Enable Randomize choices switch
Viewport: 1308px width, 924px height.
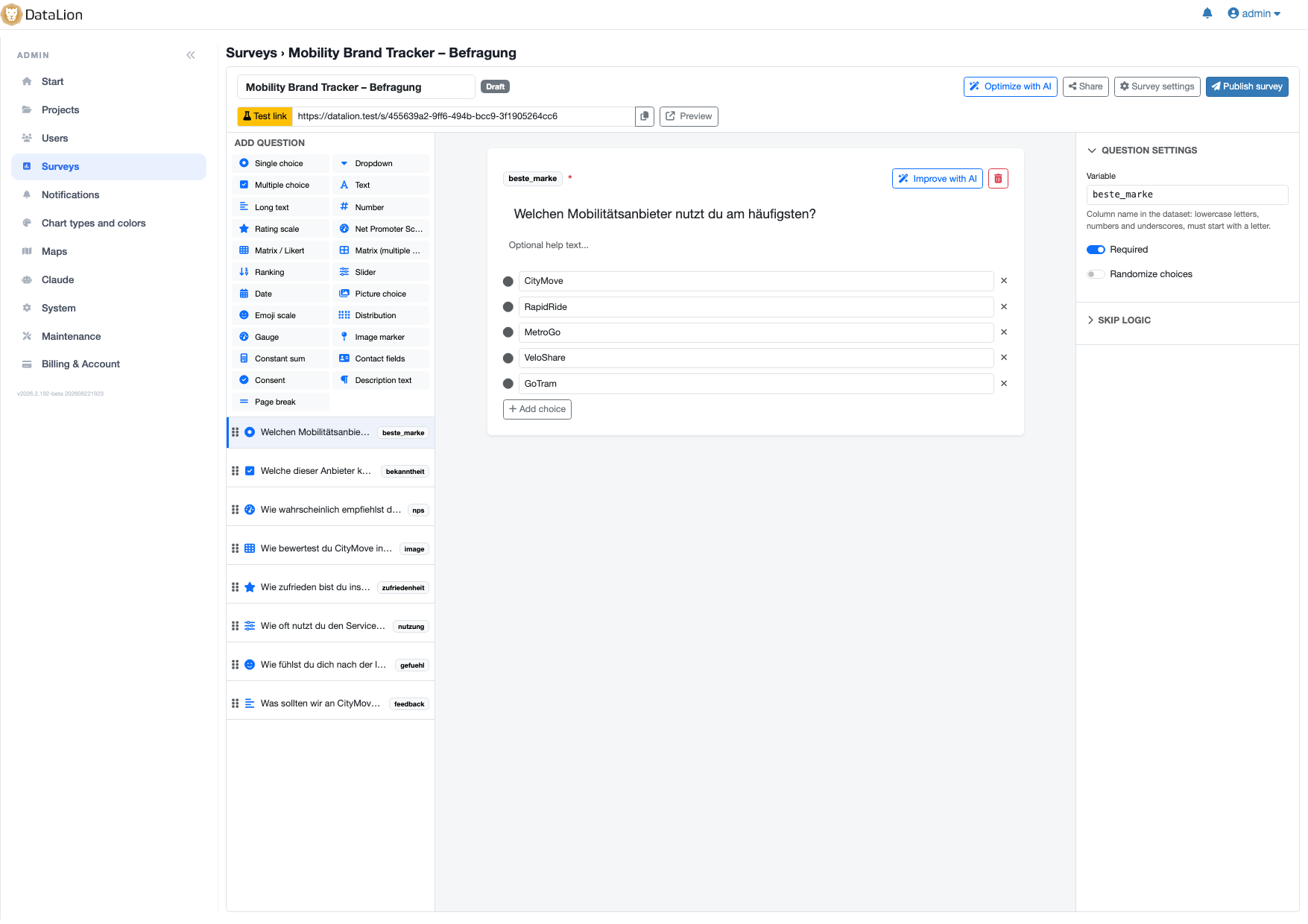pos(1096,274)
